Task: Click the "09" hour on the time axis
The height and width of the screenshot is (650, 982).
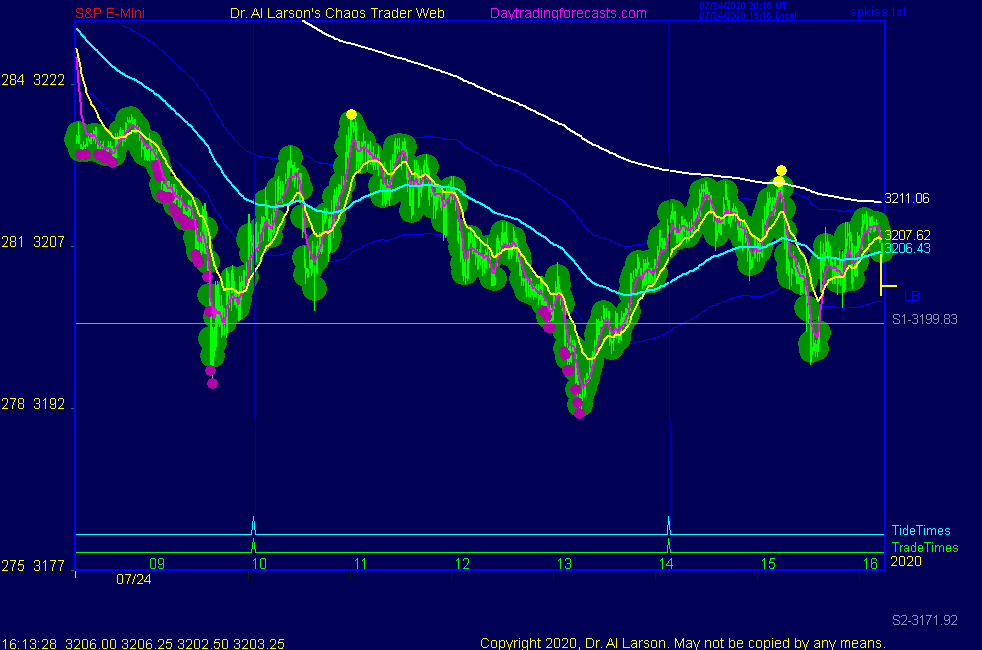Action: (157, 564)
